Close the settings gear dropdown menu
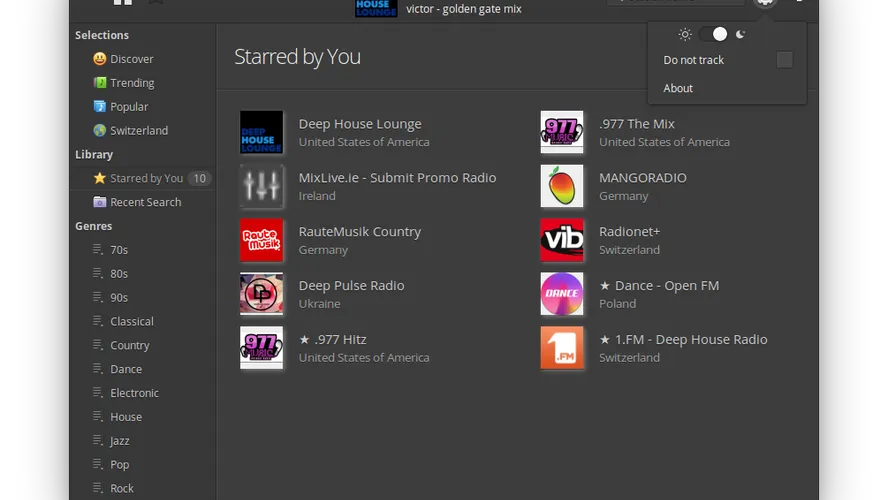Viewport: 888px width, 500px height. click(x=765, y=3)
